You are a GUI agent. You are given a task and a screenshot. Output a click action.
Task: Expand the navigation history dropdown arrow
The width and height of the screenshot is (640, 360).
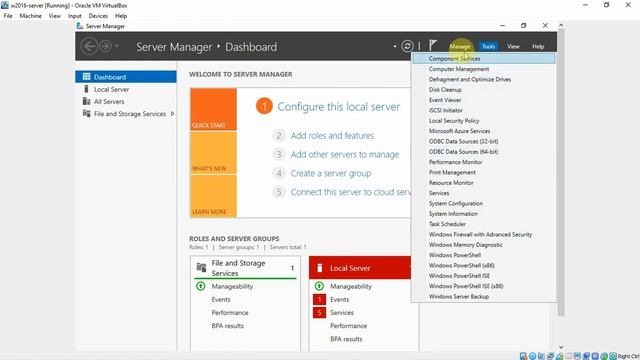pyautogui.click(x=117, y=46)
